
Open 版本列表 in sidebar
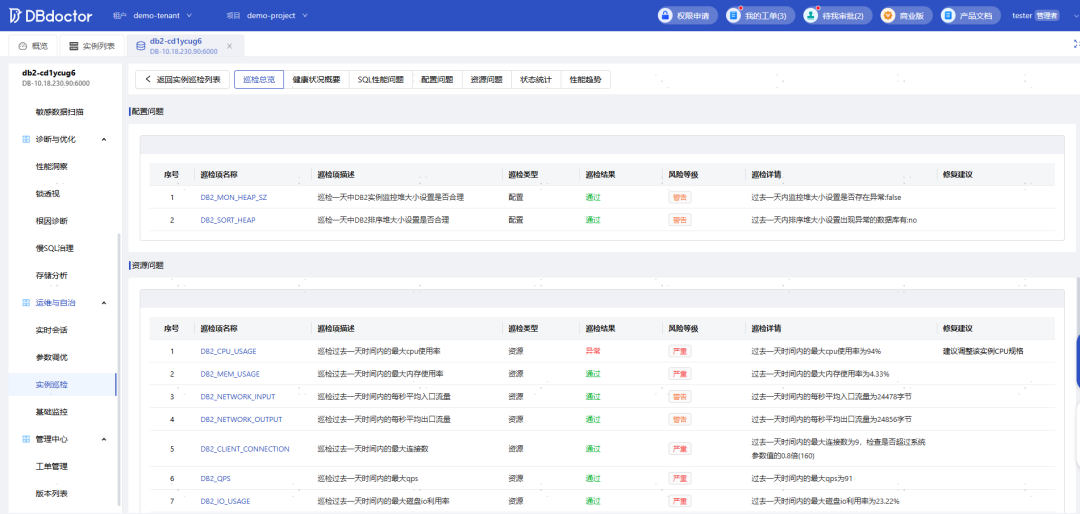[x=52, y=494]
